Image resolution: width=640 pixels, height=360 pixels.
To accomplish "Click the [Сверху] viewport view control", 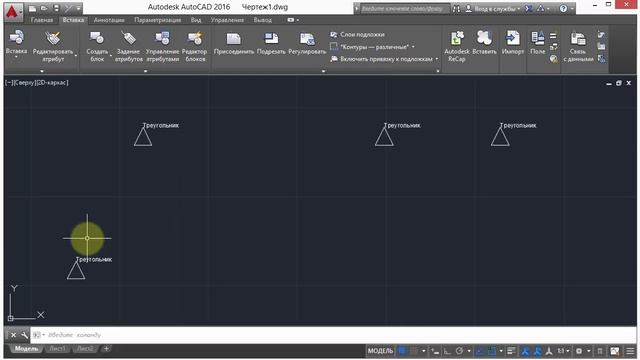I will tap(24, 82).
